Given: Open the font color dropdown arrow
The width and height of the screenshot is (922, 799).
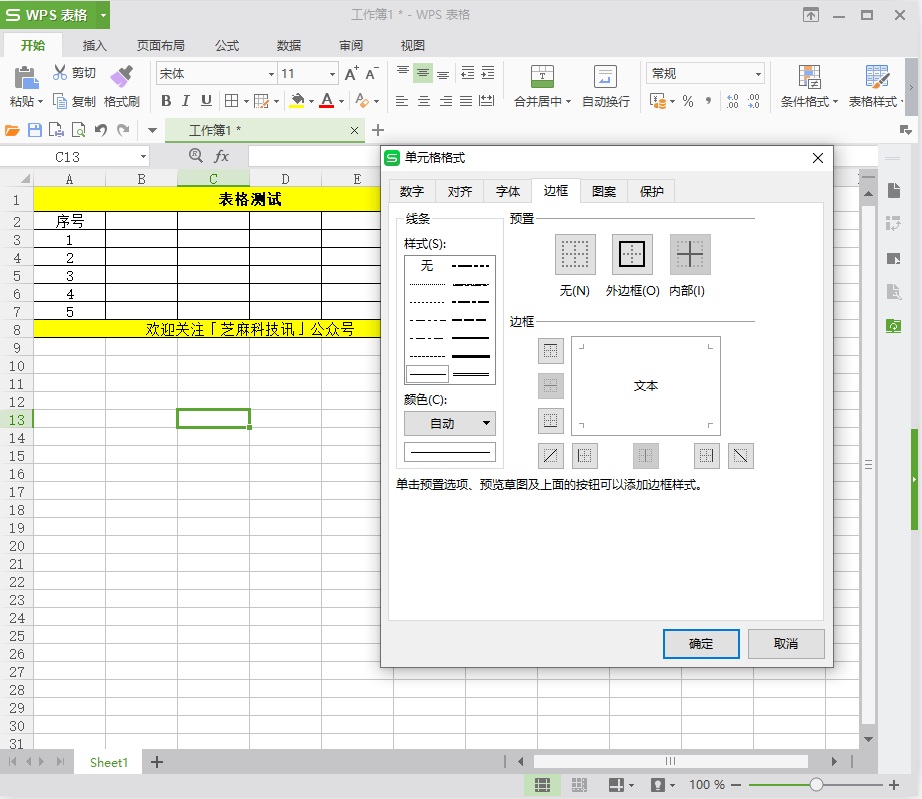Looking at the screenshot, I should click(341, 102).
